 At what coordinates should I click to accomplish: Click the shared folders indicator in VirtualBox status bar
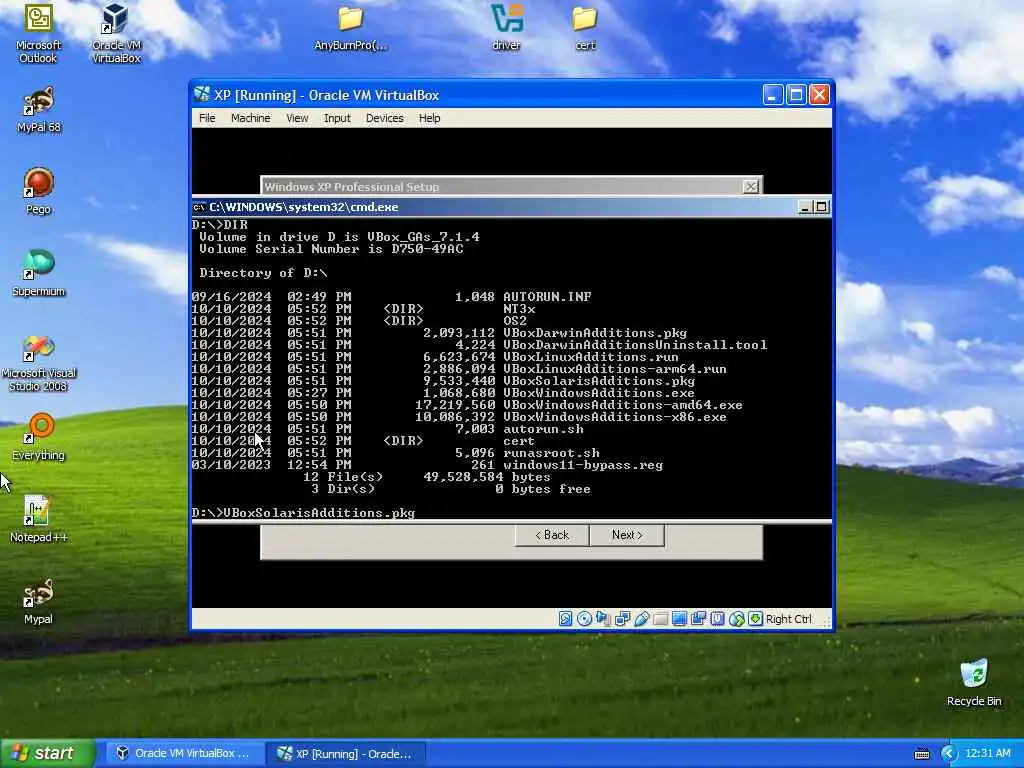[660, 618]
